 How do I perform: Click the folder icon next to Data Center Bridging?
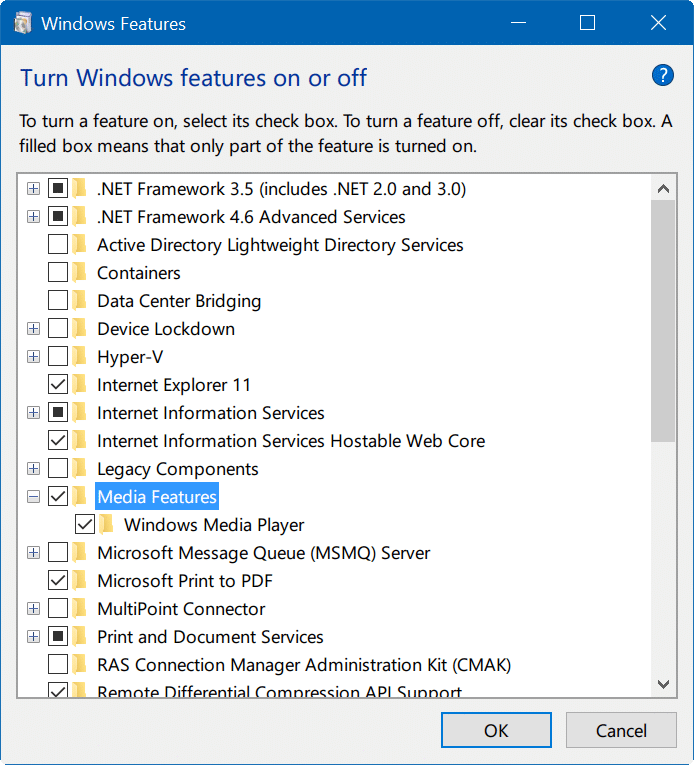pos(80,301)
